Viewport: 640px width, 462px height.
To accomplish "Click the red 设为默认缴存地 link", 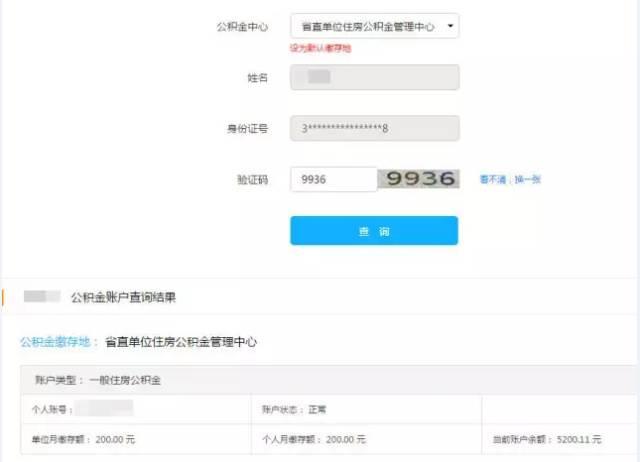I will 320,48.
